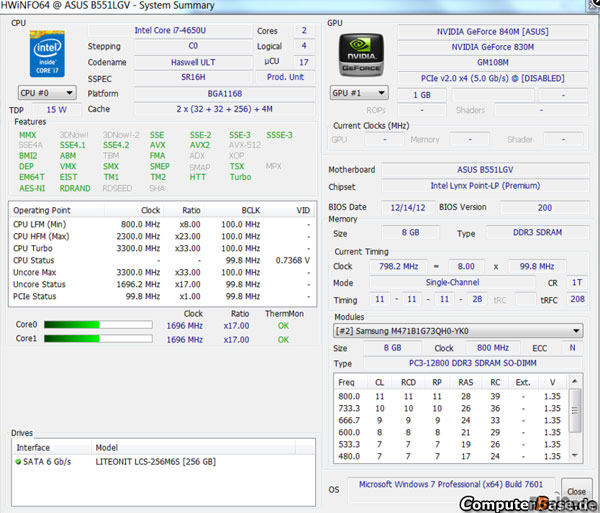Click the Turbo feature label
The image size is (600, 513).
point(240,177)
